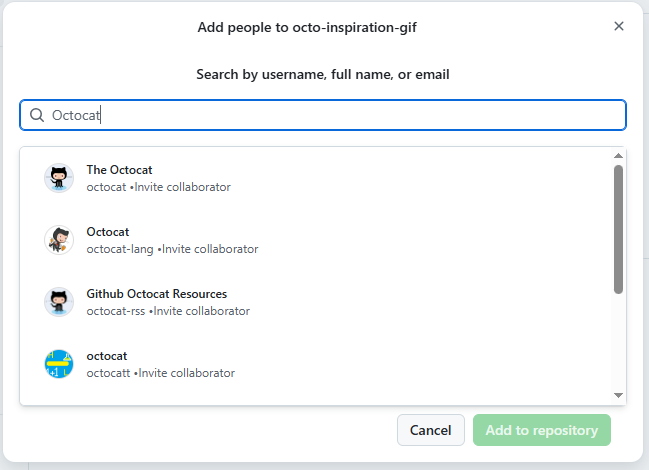
Task: Click the scrollbar up arrow
Action: coord(618,156)
